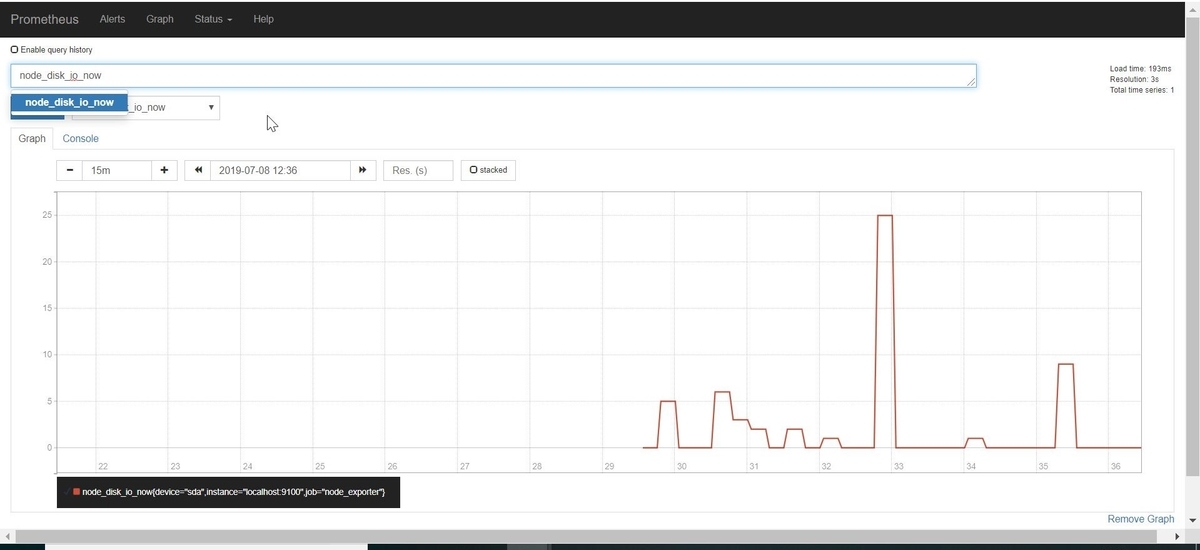Viewport: 1200px width, 550px height.
Task: Click the red series swatch in the legend
Action: 76,492
